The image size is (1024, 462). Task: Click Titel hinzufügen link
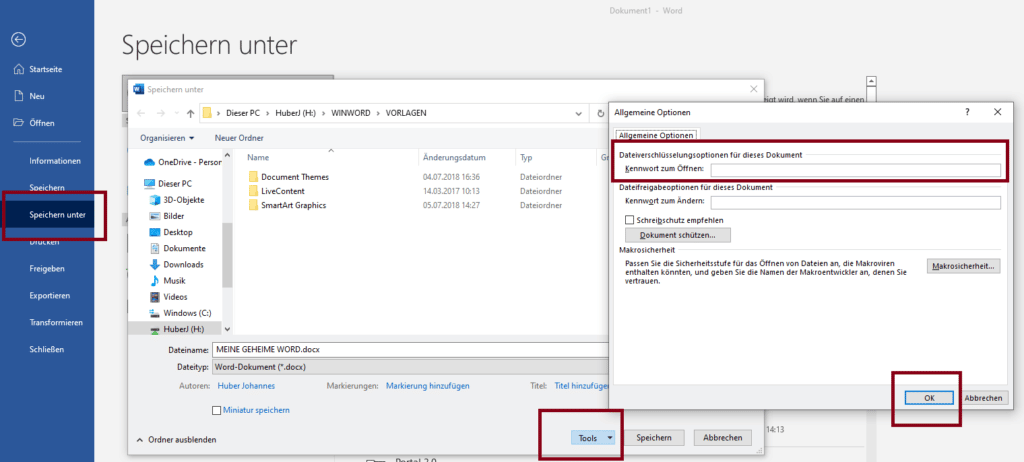(582, 386)
